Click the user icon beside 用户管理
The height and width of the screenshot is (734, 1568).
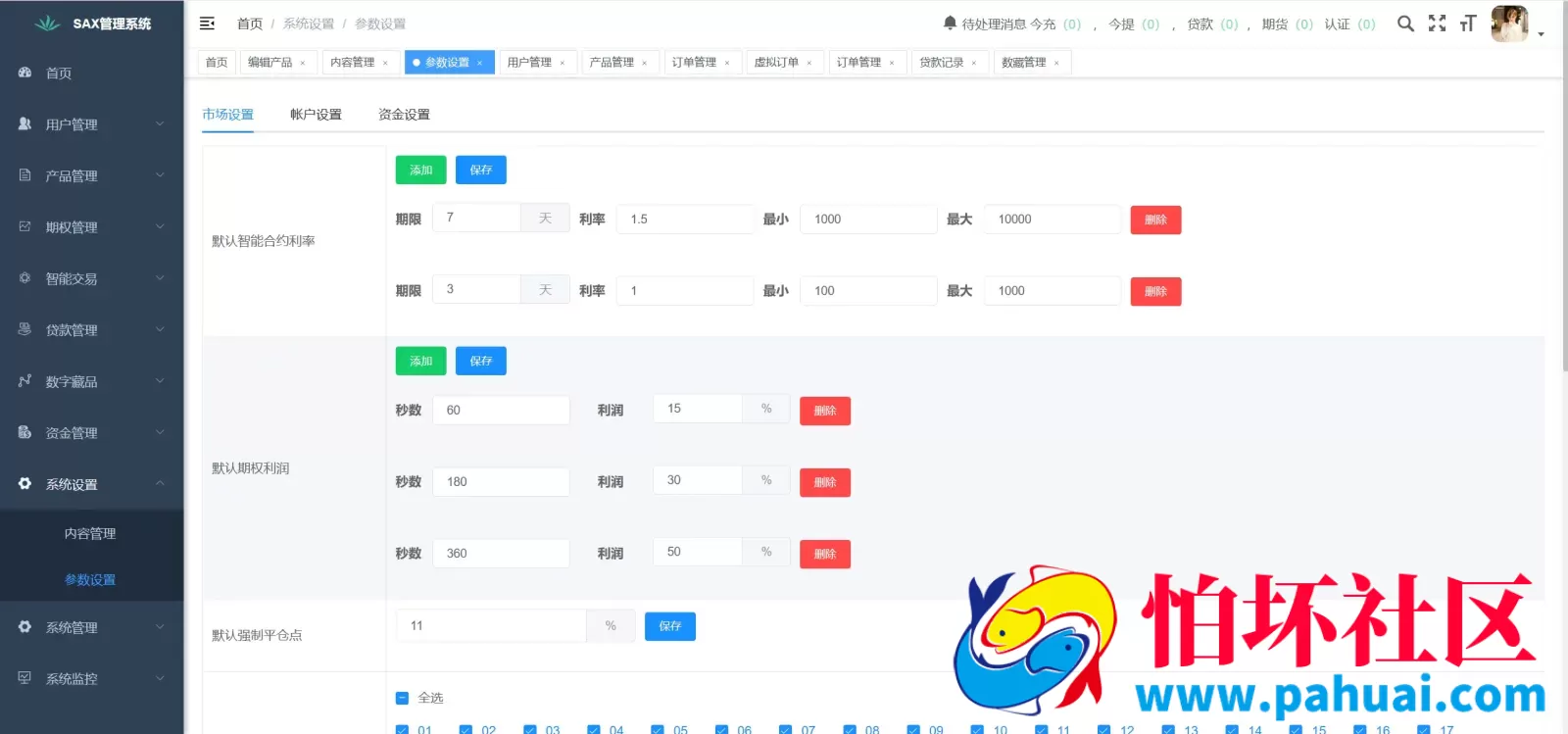click(x=24, y=123)
